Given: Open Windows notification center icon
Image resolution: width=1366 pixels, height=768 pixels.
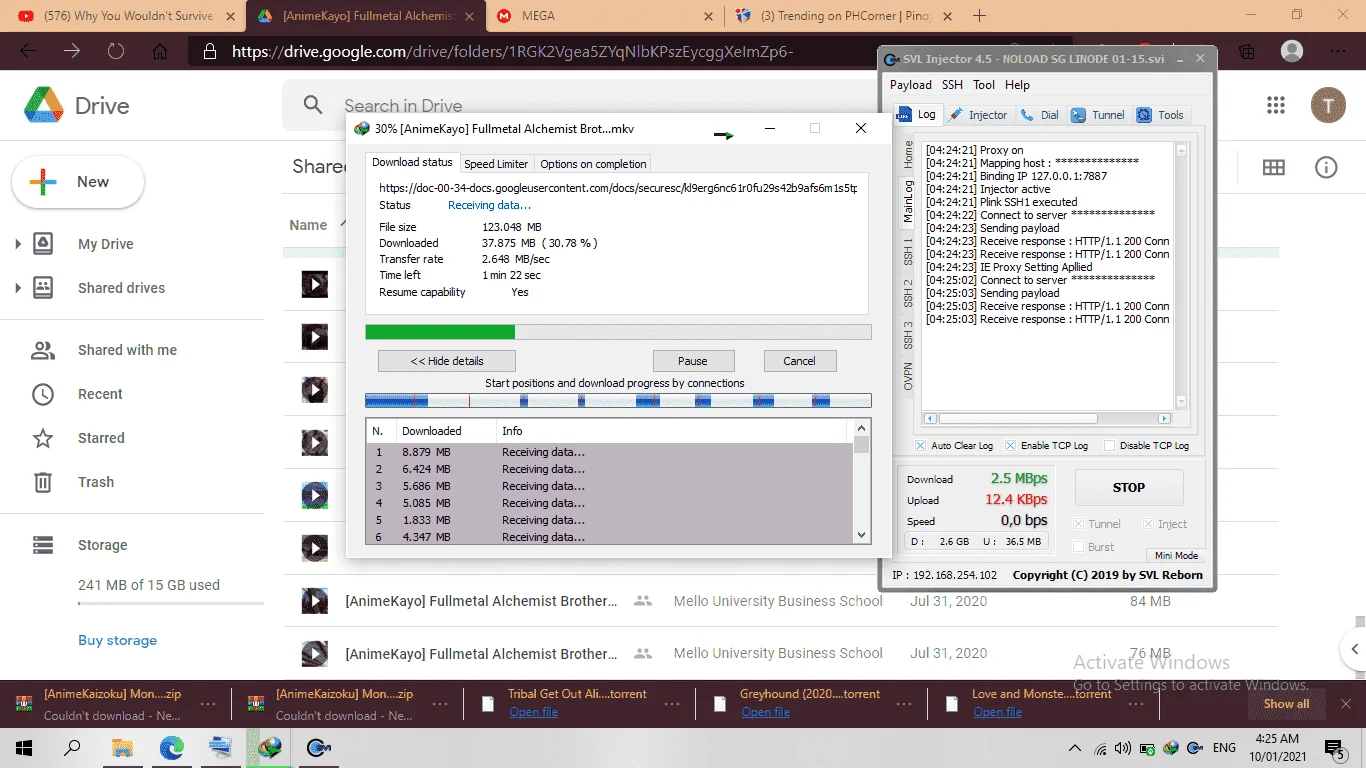Looking at the screenshot, I should pyautogui.click(x=1335, y=747).
